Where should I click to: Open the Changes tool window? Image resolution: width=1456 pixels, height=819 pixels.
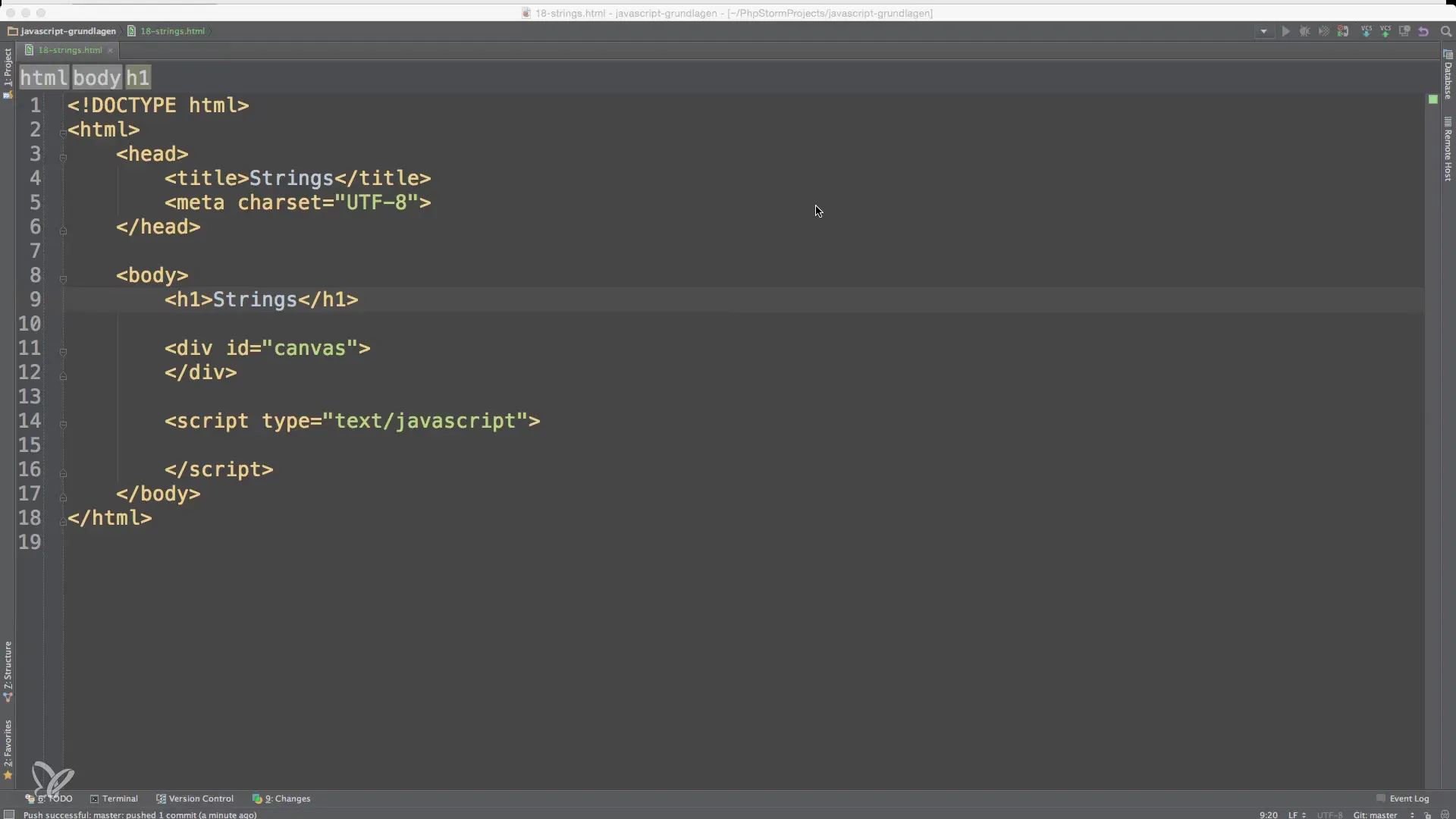[x=281, y=799]
